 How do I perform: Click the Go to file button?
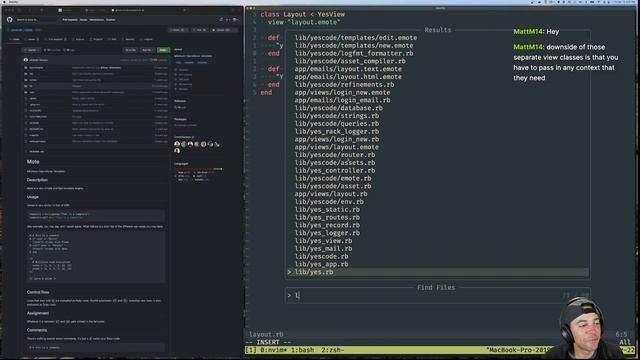131,50
